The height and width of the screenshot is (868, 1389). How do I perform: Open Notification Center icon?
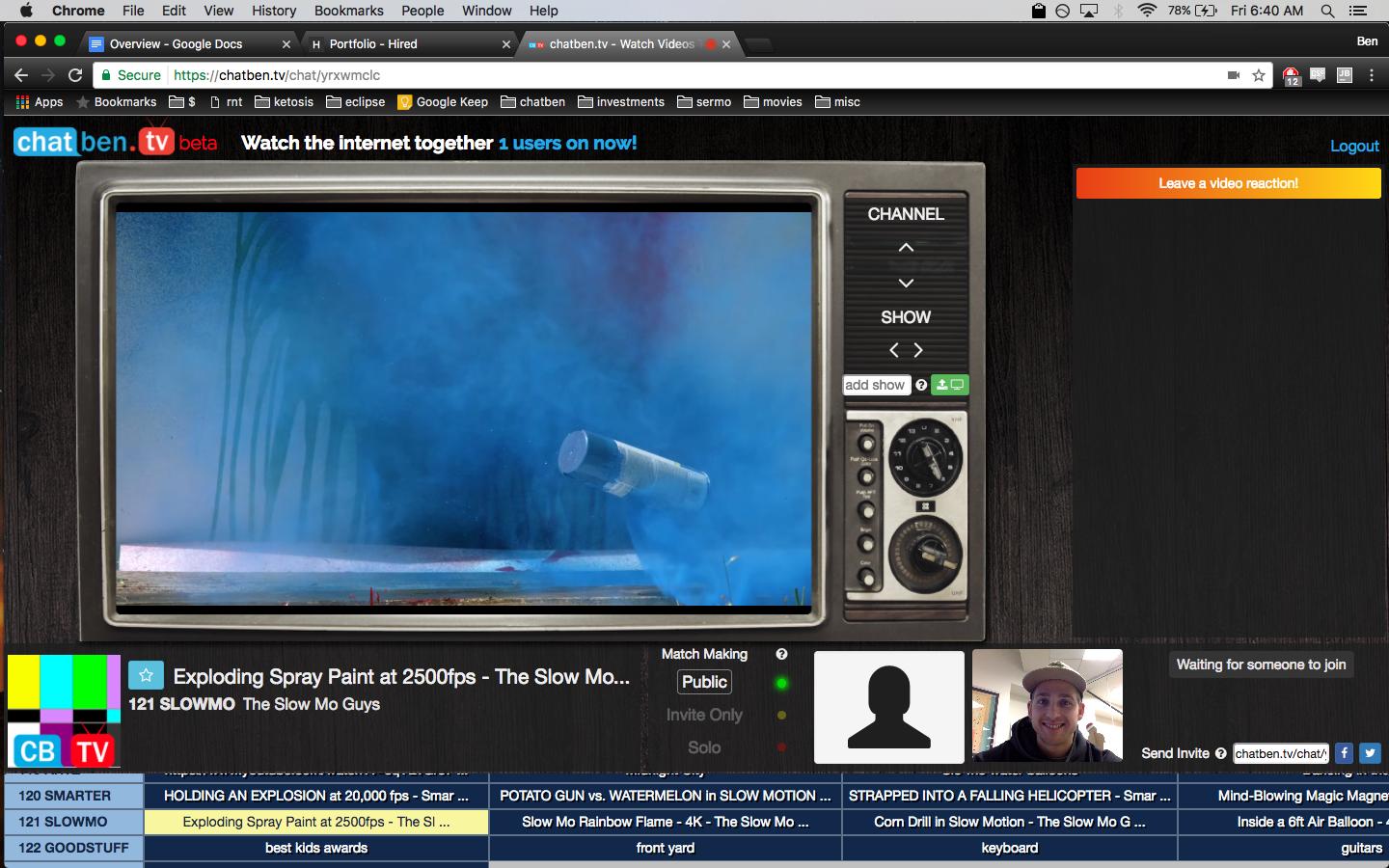tap(1359, 11)
